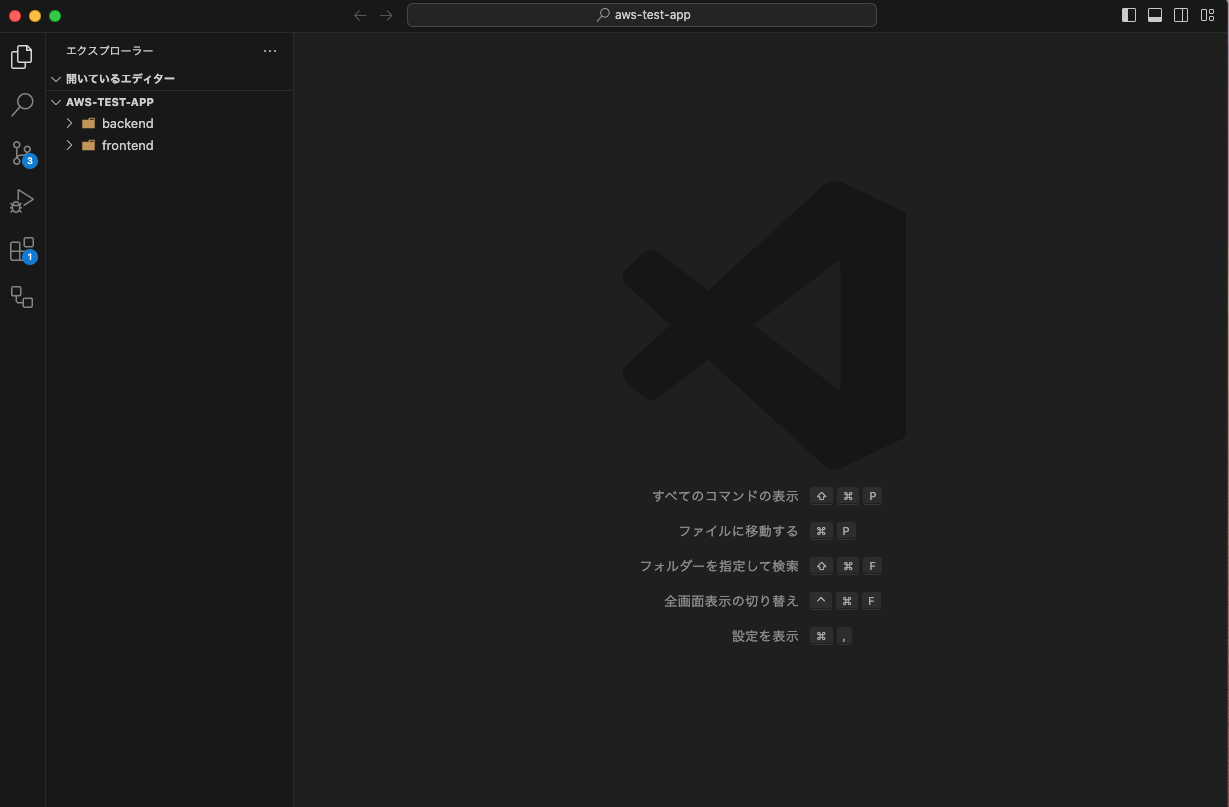Screen dimensions: 1229x807
Task: Open the Extensions view with 1 notification
Action: tap(22, 249)
